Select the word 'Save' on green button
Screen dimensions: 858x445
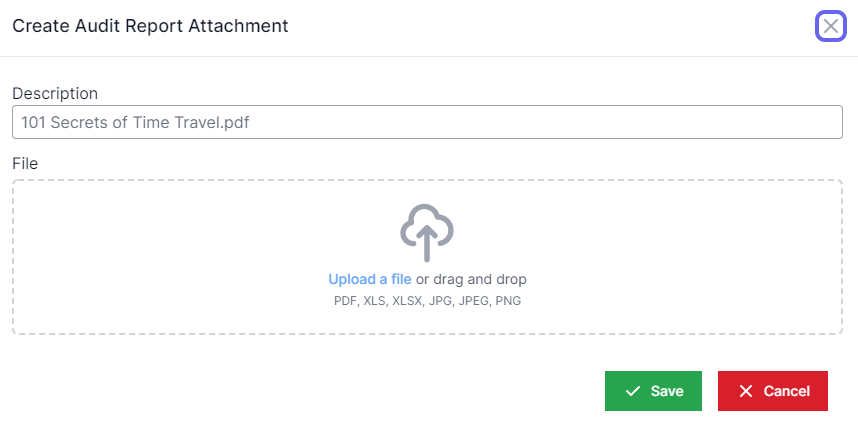pos(667,391)
